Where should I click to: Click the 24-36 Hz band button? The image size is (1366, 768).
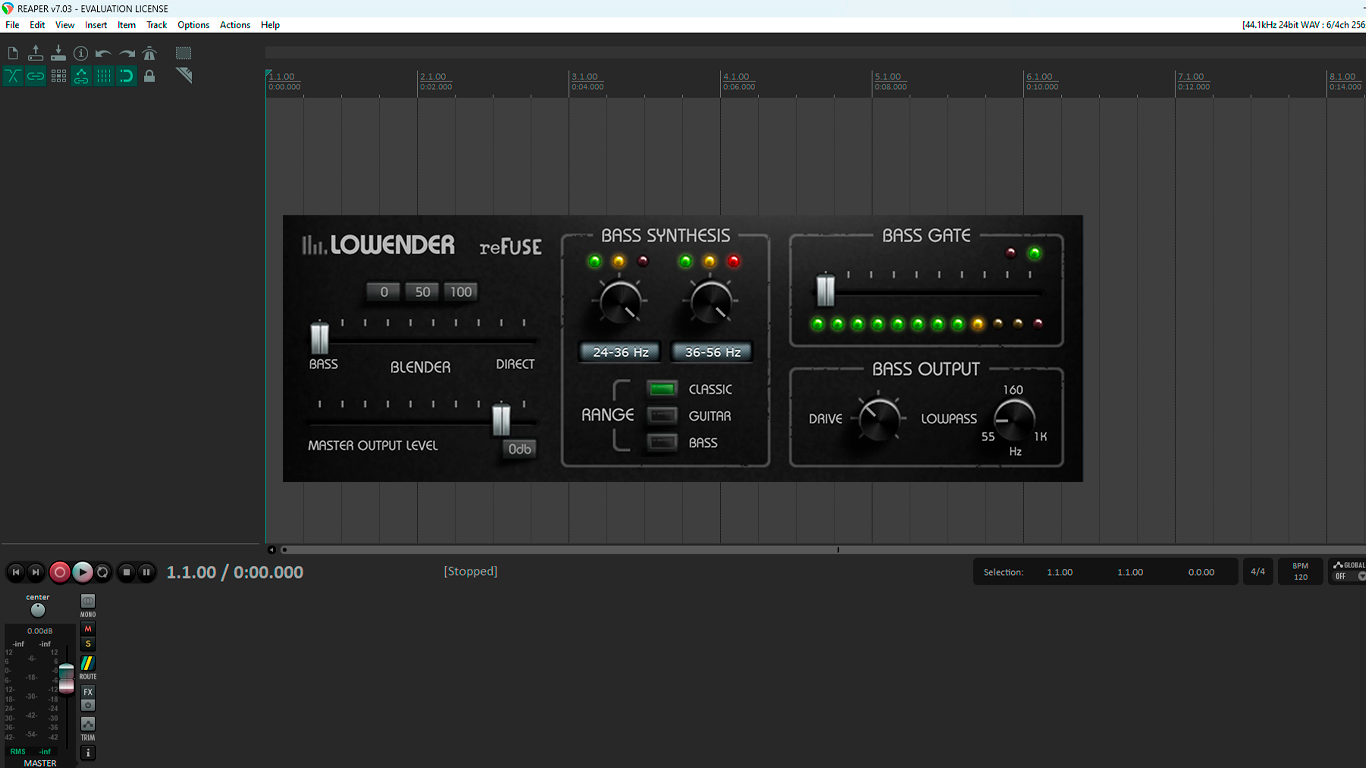(x=621, y=352)
